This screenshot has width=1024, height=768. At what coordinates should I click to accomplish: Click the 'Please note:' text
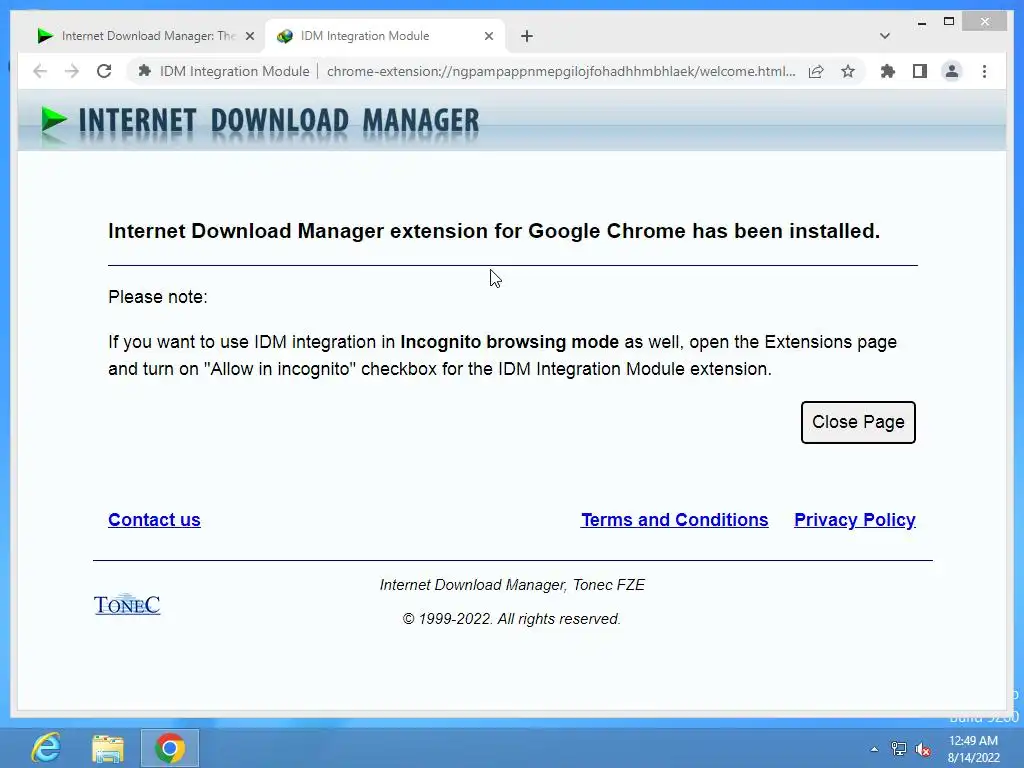pyautogui.click(x=158, y=297)
